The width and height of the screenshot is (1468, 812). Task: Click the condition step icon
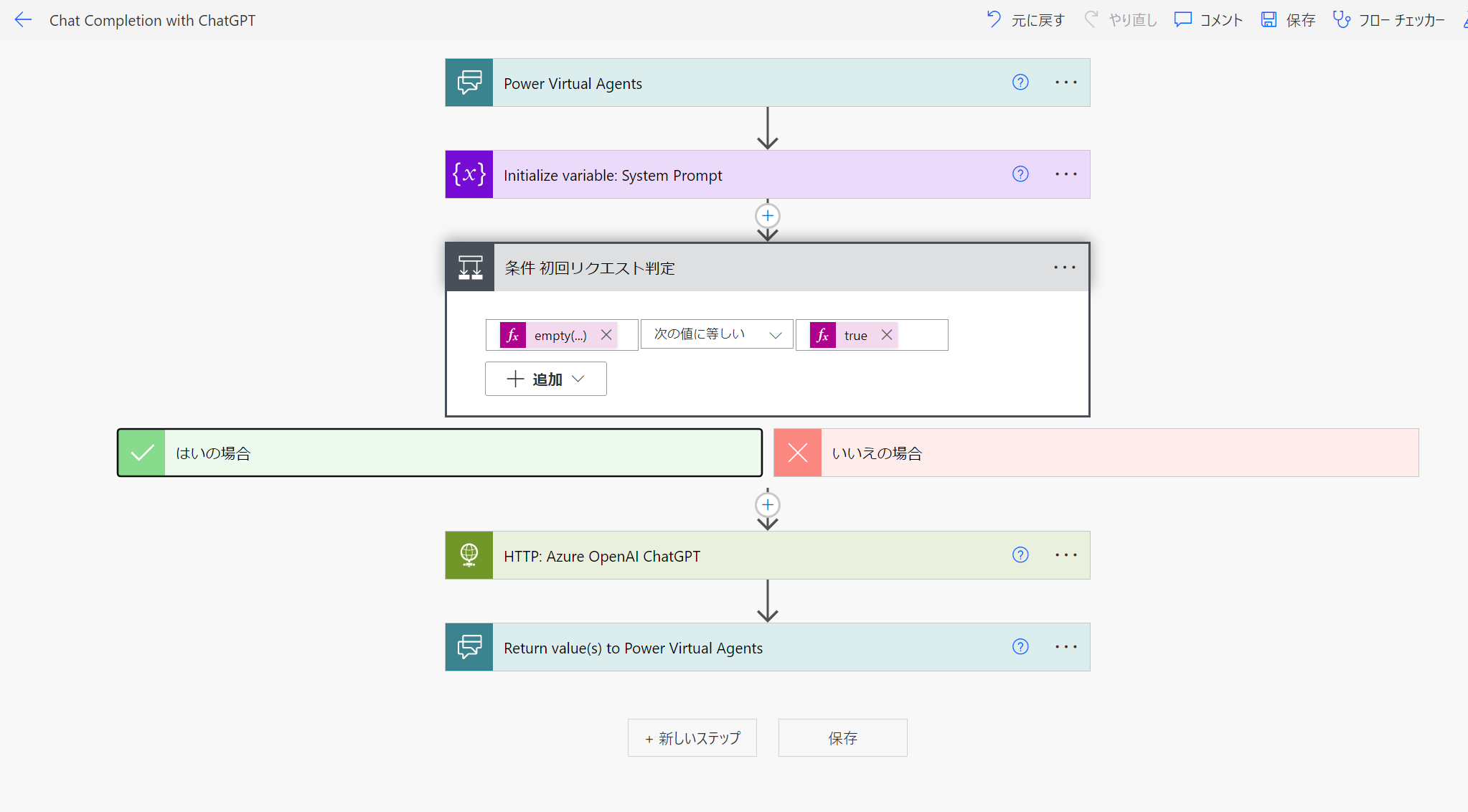pos(470,268)
